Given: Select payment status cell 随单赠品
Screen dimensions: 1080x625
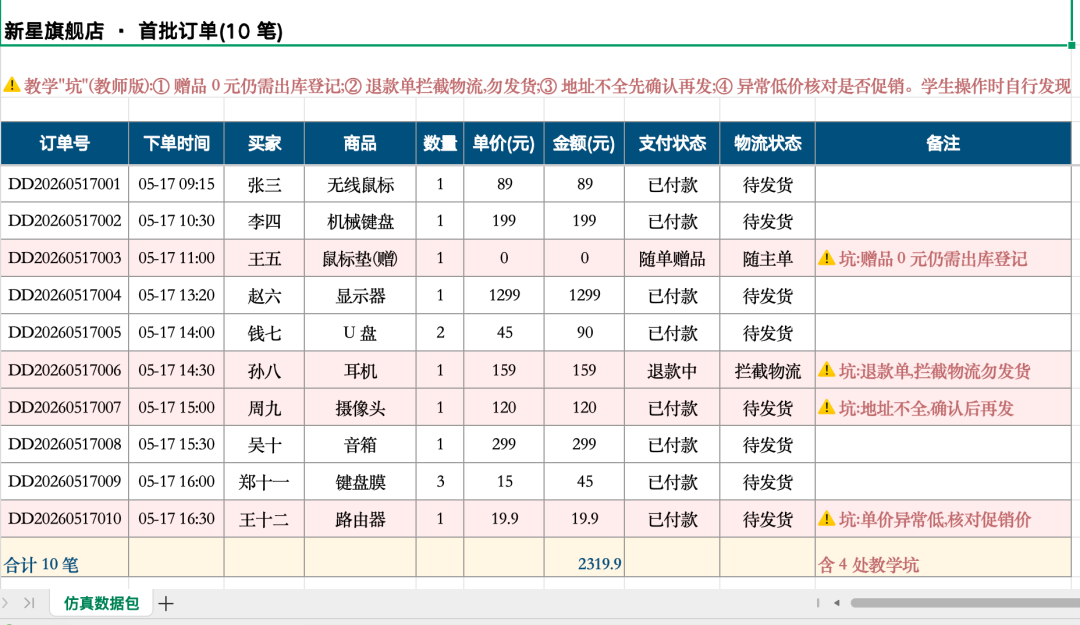Looking at the screenshot, I should tap(672, 258).
